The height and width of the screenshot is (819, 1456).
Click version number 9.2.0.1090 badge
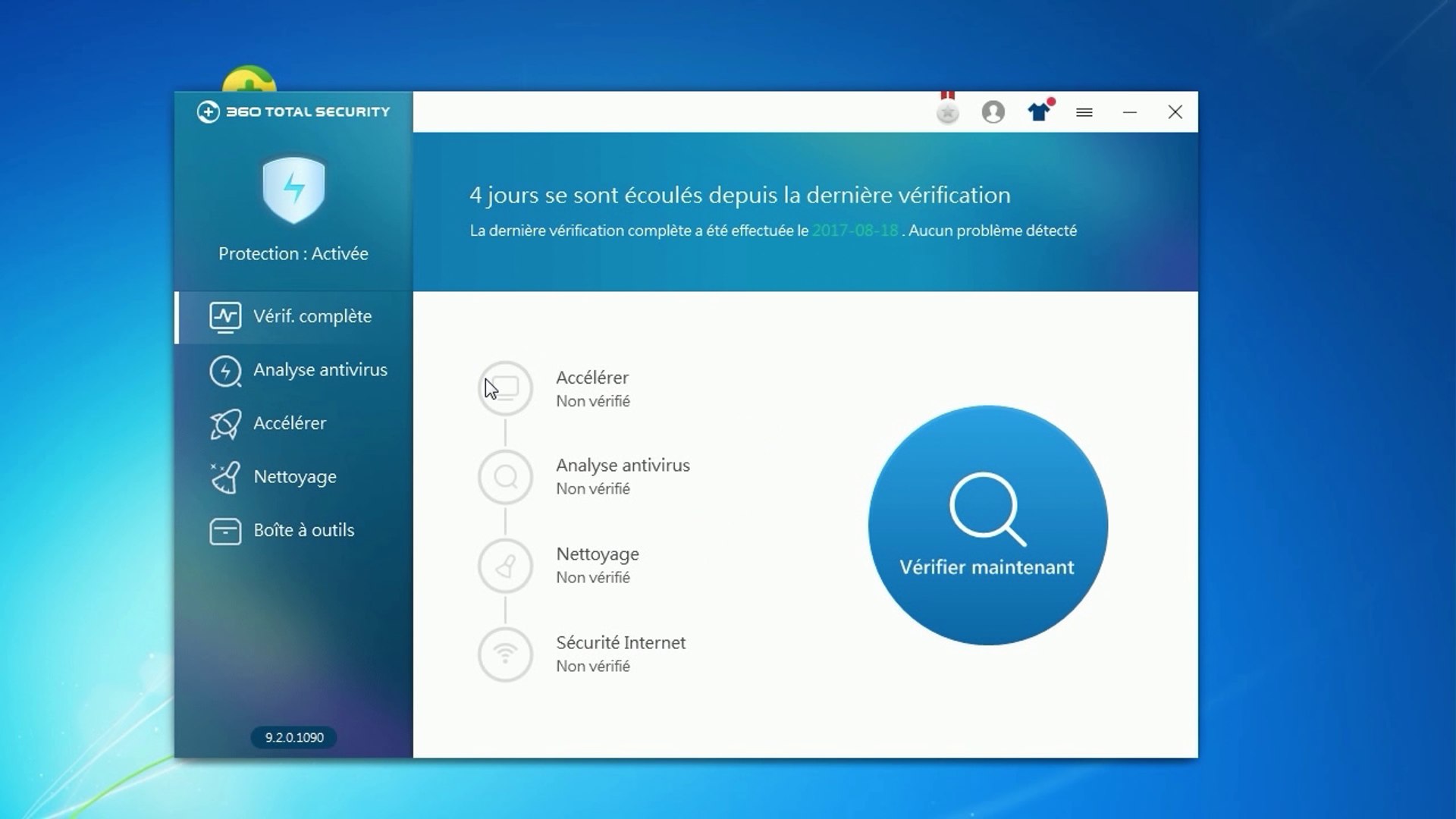tap(294, 737)
